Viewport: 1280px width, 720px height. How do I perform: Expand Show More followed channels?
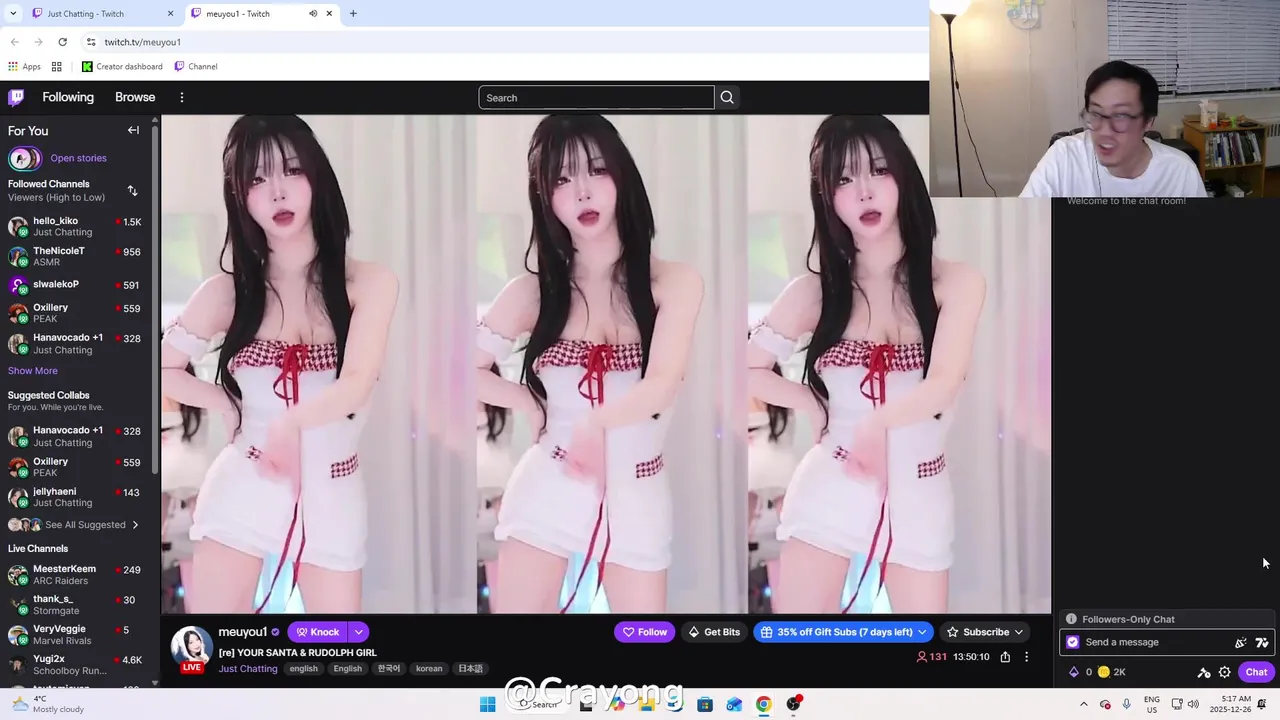tap(33, 370)
